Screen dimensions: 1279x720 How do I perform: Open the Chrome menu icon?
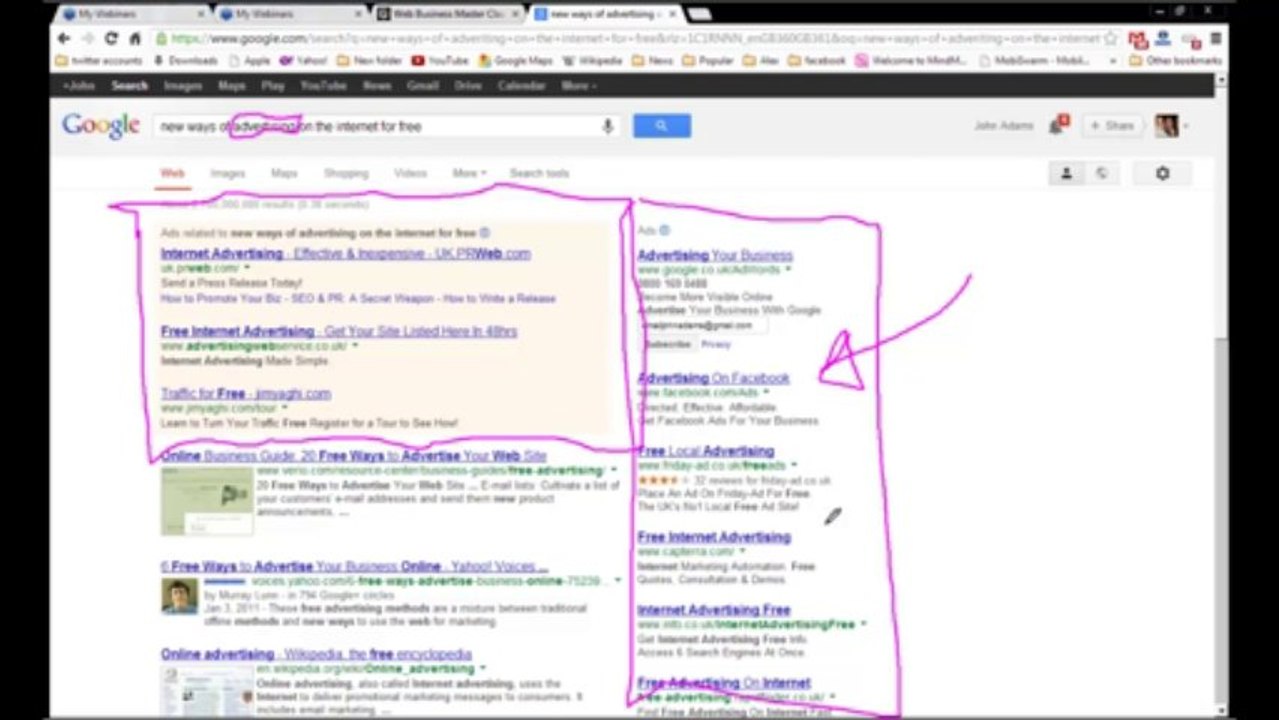[x=1216, y=39]
